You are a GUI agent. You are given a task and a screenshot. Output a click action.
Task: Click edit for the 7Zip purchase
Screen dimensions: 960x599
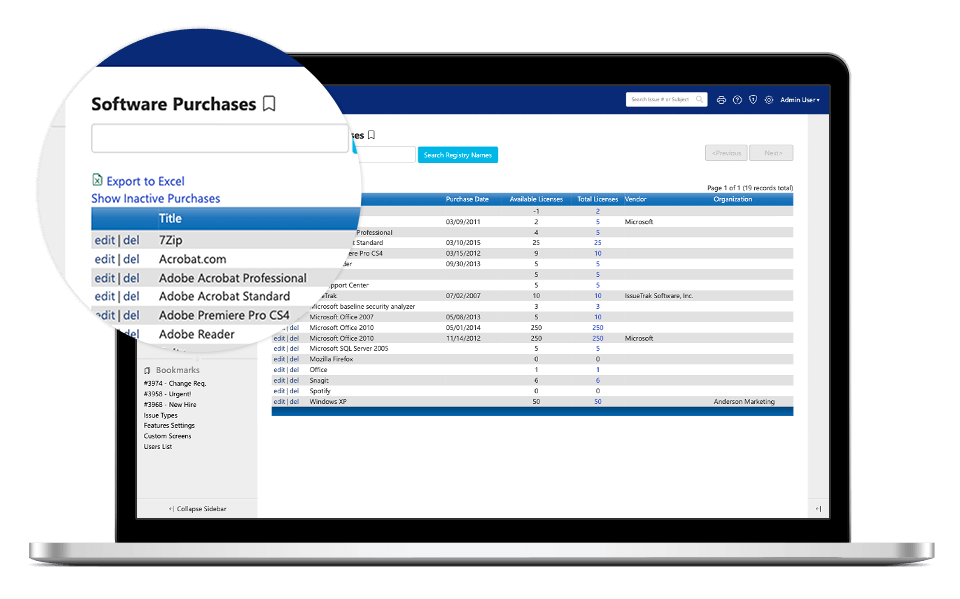[x=105, y=240]
